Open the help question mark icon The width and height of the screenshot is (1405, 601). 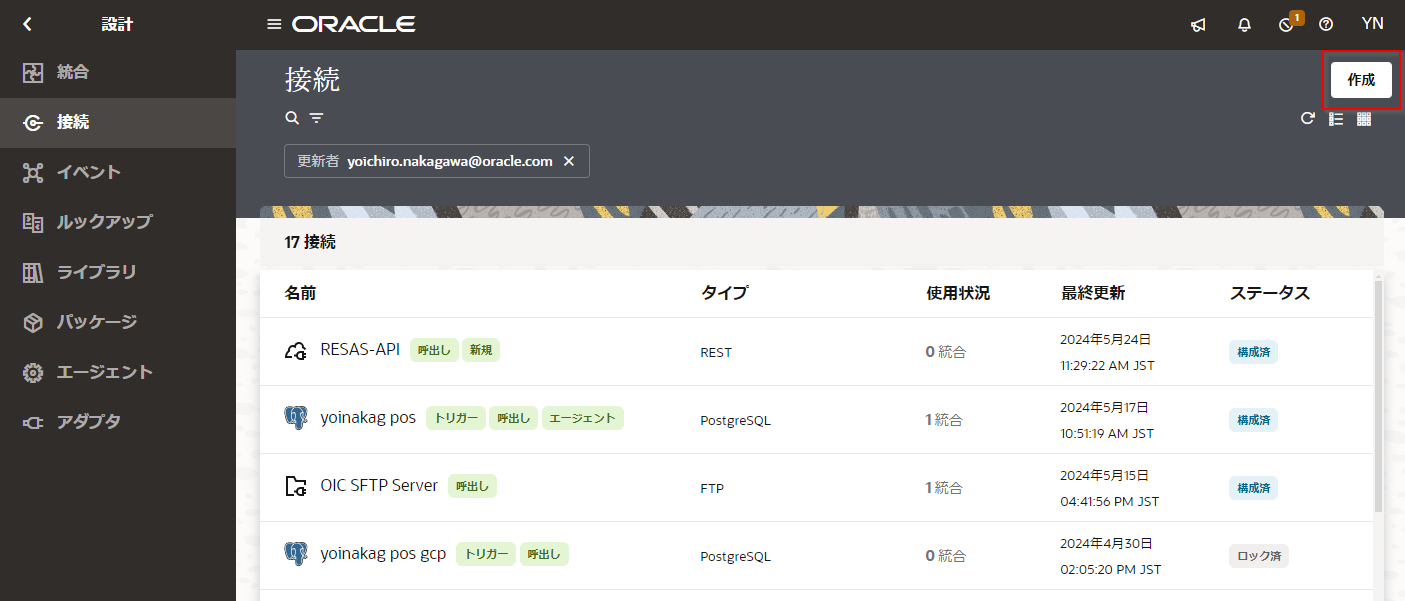(x=1326, y=25)
